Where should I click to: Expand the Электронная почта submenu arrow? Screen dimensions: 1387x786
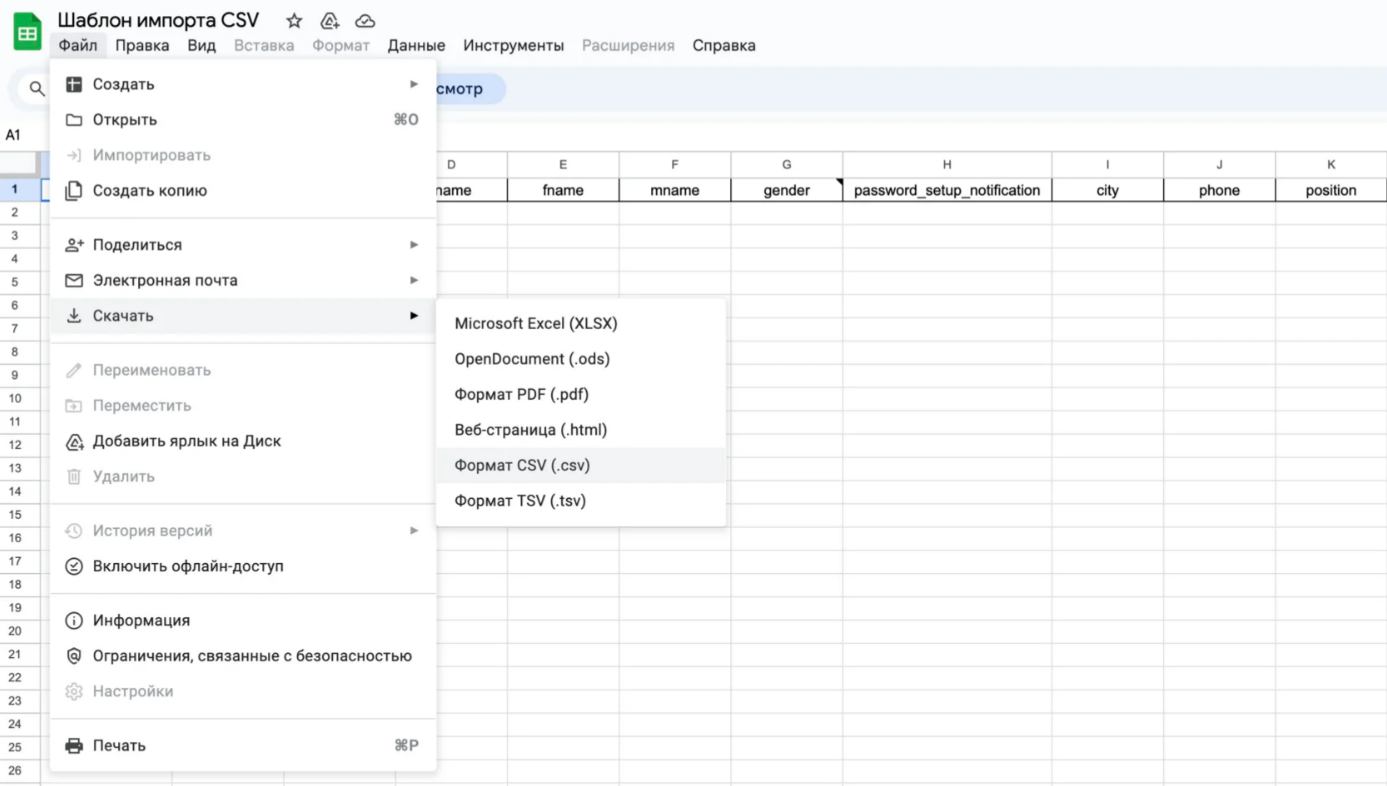pos(414,280)
